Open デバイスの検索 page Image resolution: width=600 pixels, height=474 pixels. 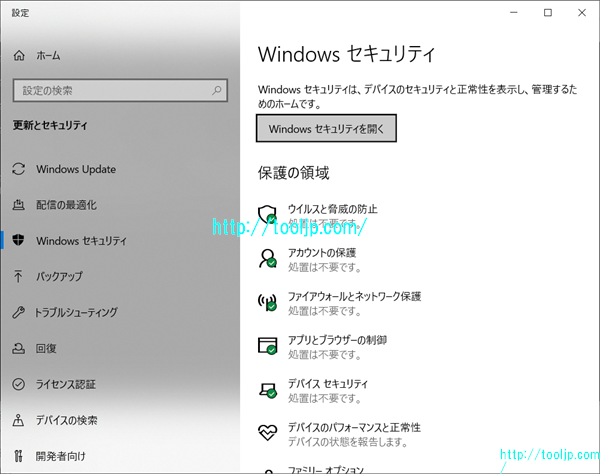tap(67, 420)
